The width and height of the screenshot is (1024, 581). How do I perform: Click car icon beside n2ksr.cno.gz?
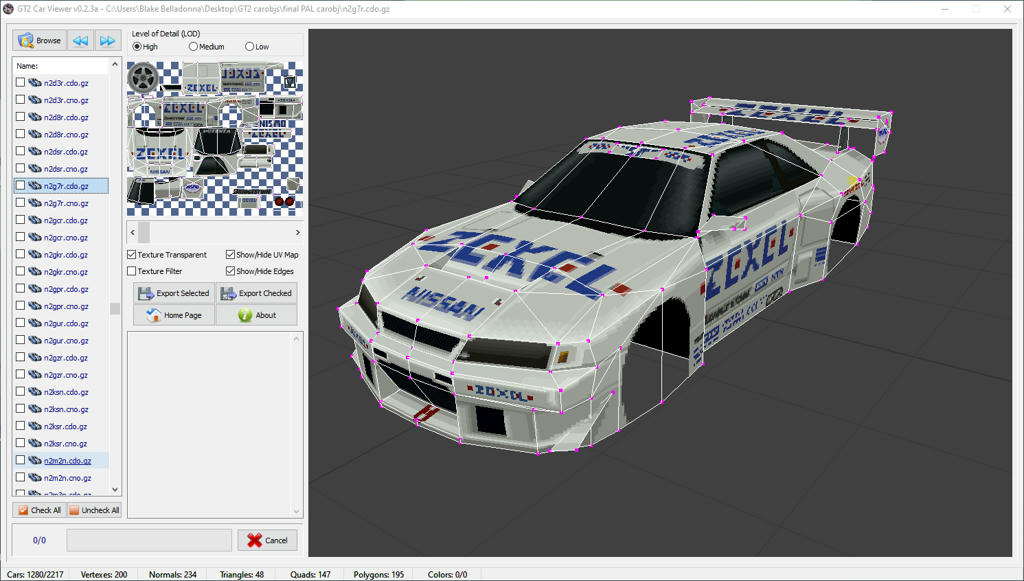35,443
